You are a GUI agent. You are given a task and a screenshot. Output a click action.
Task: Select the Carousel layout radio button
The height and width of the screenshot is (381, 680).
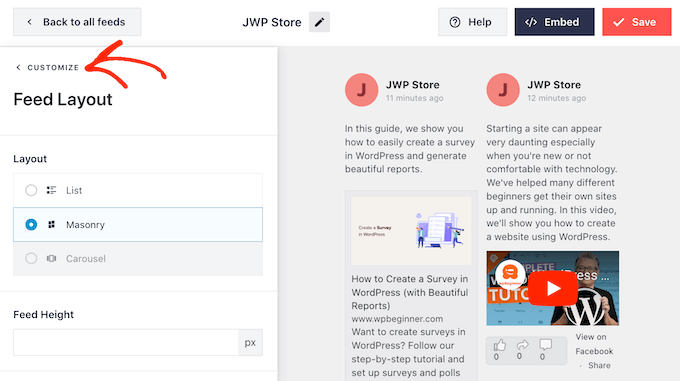click(x=31, y=258)
